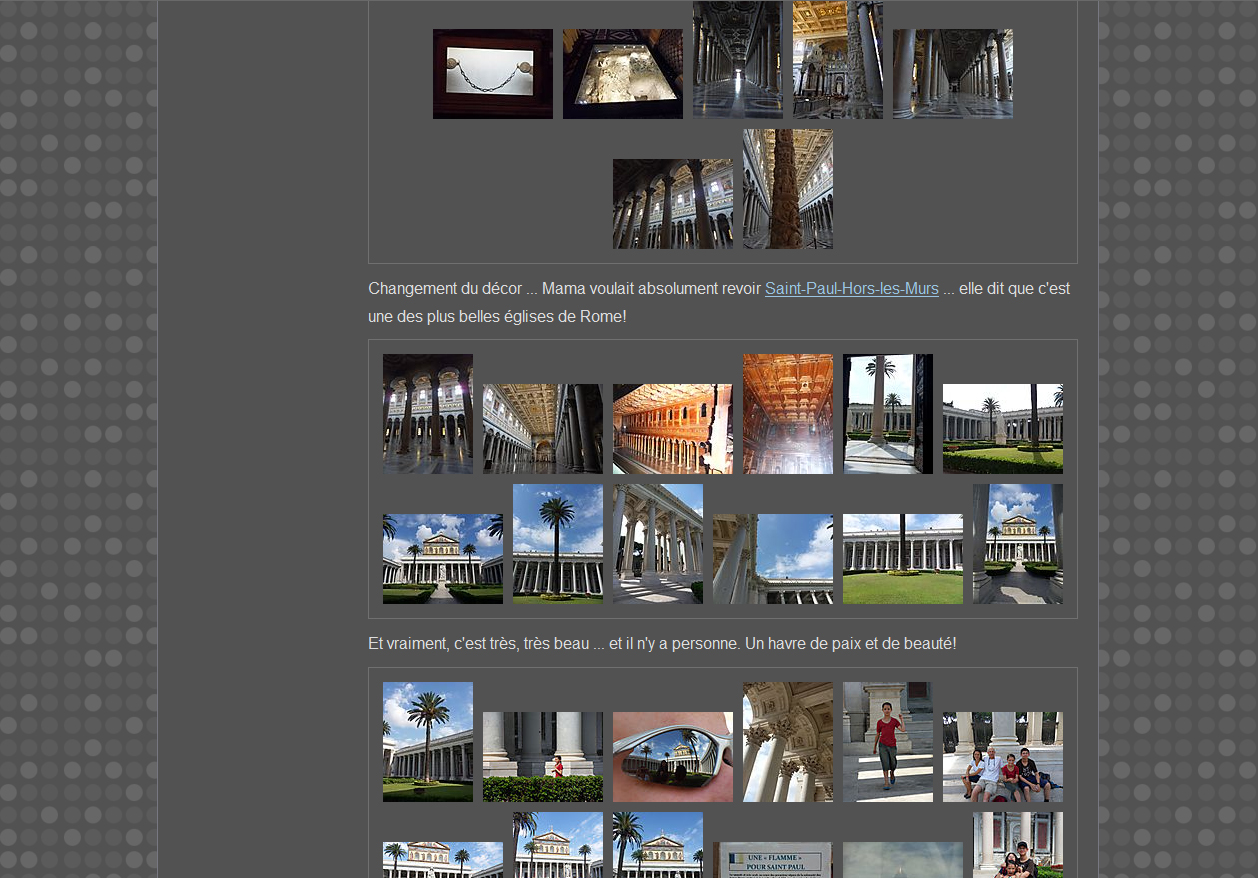Image resolution: width=1258 pixels, height=878 pixels.
Task: Open the facade framed by dark columns photo
Action: [1017, 544]
